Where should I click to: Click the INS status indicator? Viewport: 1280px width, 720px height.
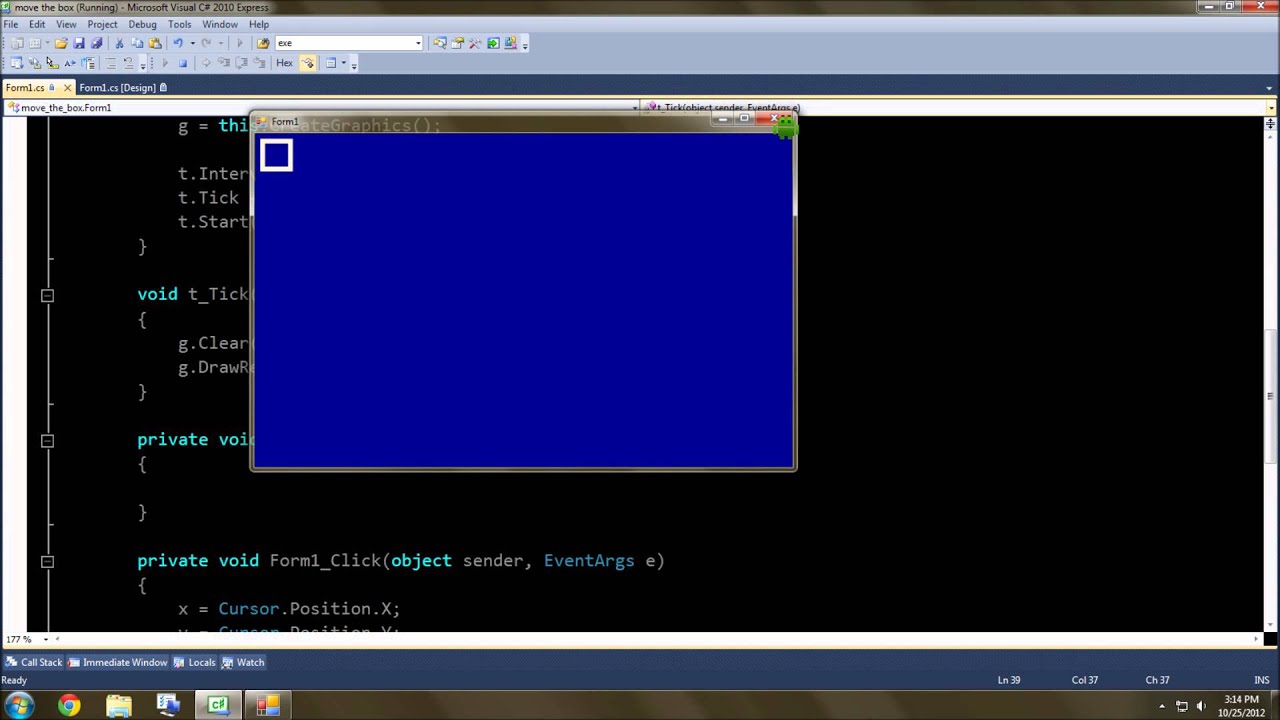click(1262, 680)
